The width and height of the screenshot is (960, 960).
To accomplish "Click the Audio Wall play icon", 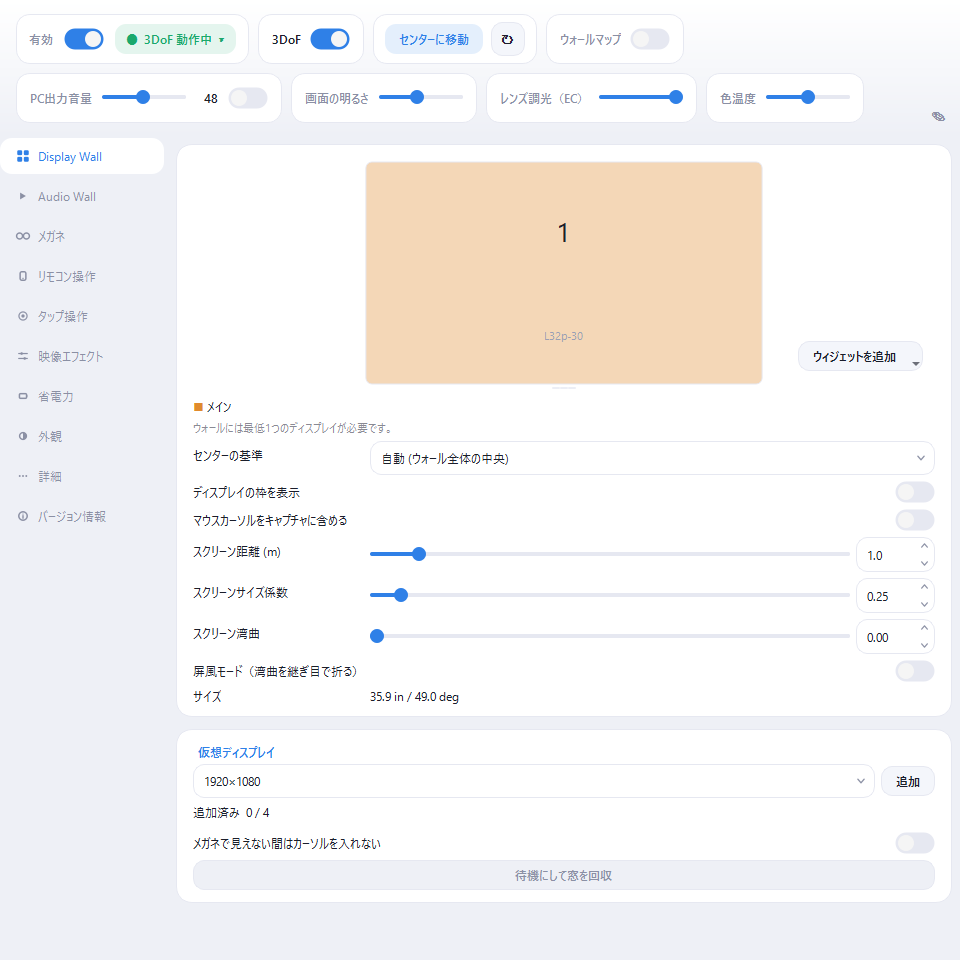I will (x=23, y=196).
